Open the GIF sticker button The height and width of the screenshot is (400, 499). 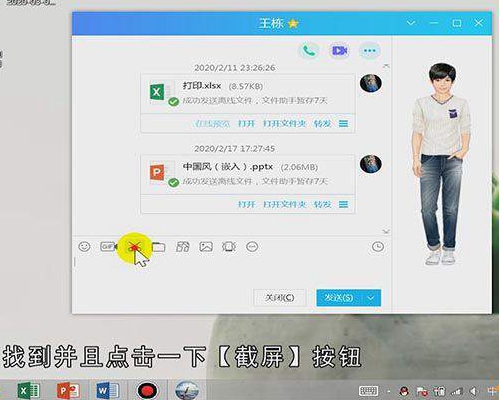(x=108, y=247)
